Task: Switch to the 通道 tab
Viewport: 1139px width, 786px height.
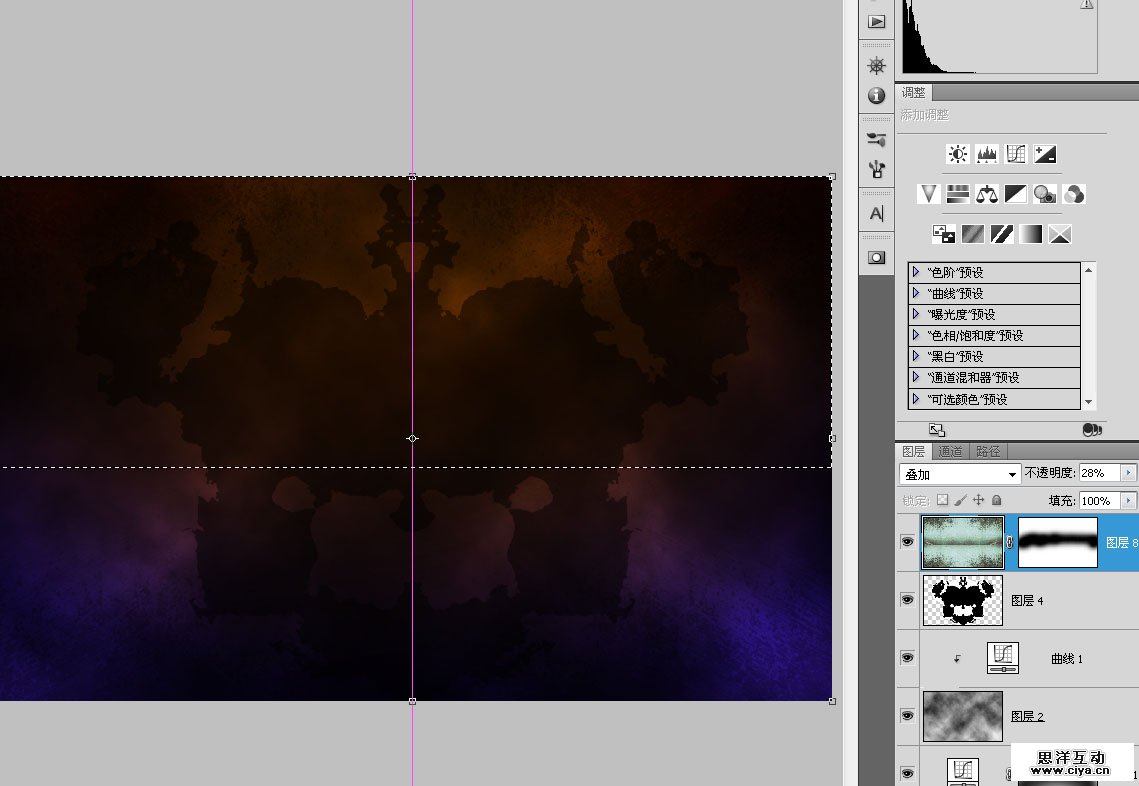Action: pos(950,452)
